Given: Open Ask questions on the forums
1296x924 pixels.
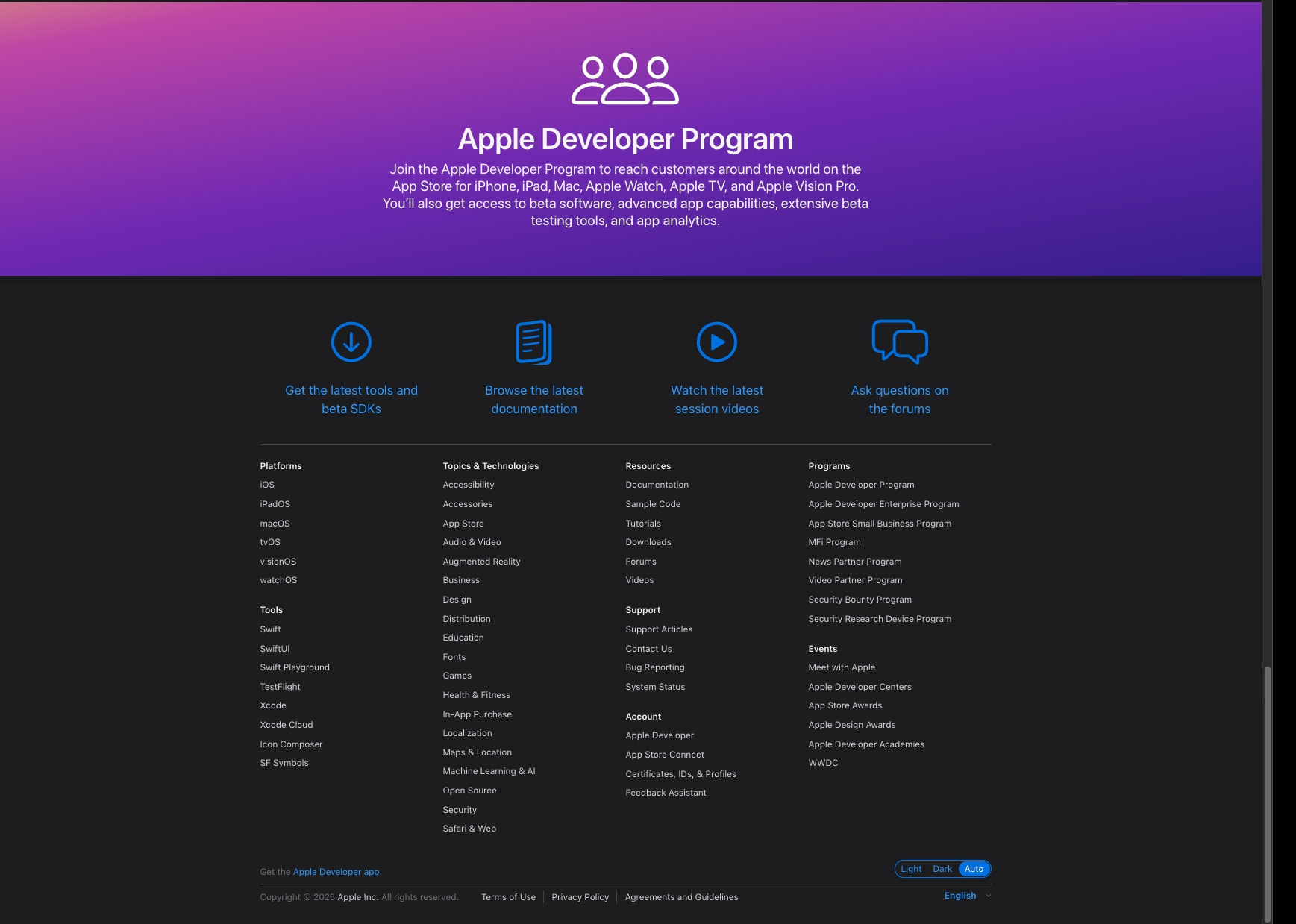Looking at the screenshot, I should coord(900,399).
